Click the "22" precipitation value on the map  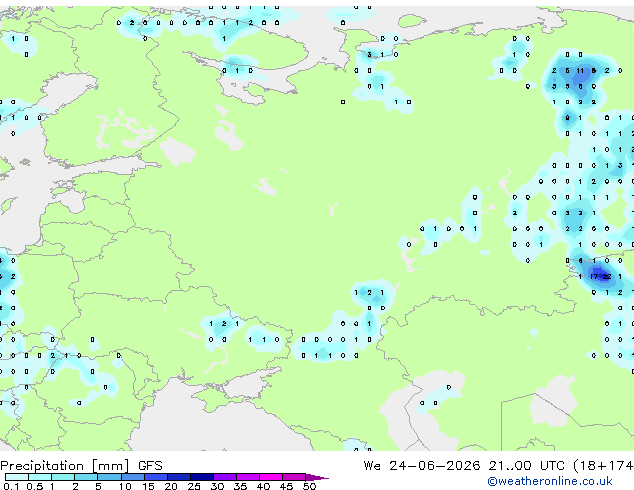pos(607,277)
